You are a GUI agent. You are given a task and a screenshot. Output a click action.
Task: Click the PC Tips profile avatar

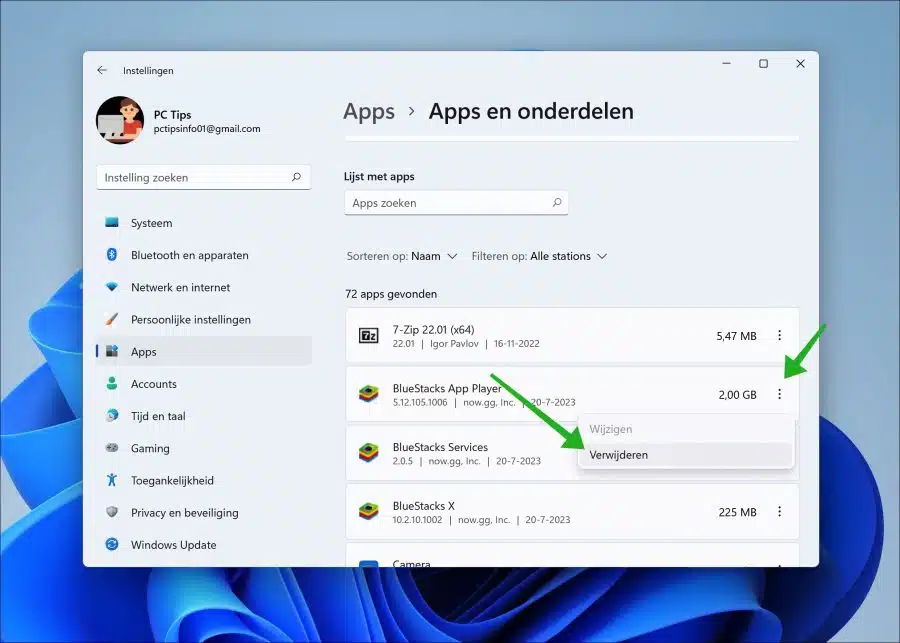point(120,120)
